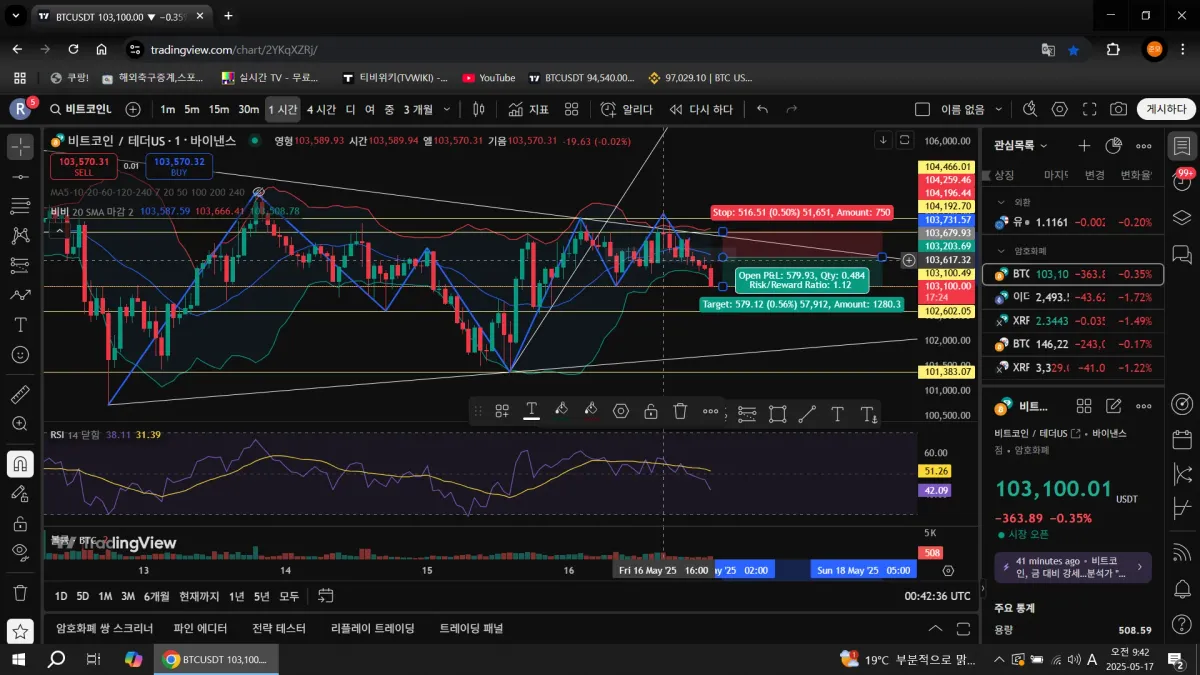Screen dimensions: 1200x675
Task: Switch to the 파인 에디터 tab
Action: click(x=200, y=628)
